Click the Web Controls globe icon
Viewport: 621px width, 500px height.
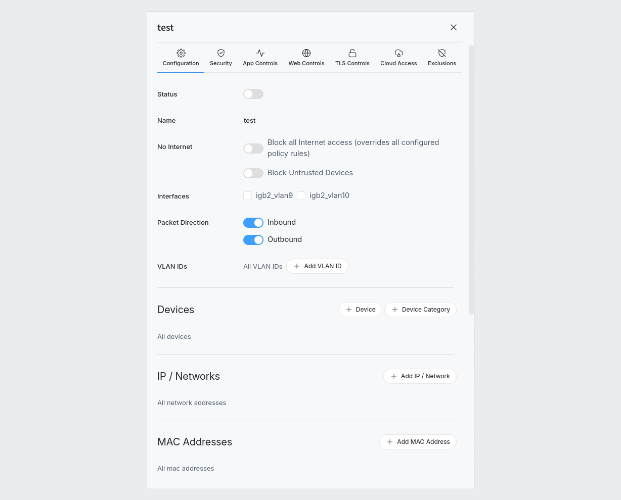306,52
